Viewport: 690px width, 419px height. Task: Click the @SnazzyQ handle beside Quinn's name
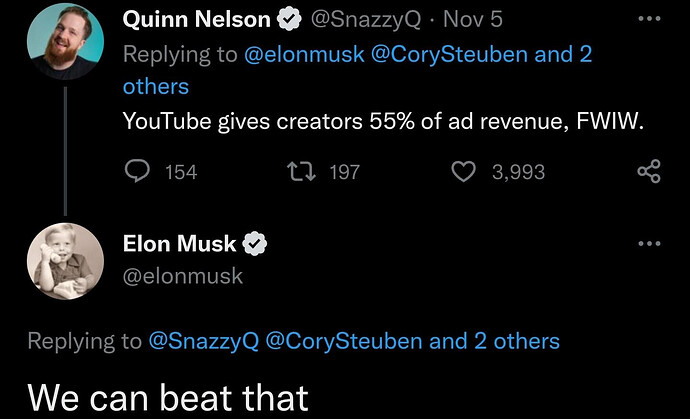pos(366,20)
